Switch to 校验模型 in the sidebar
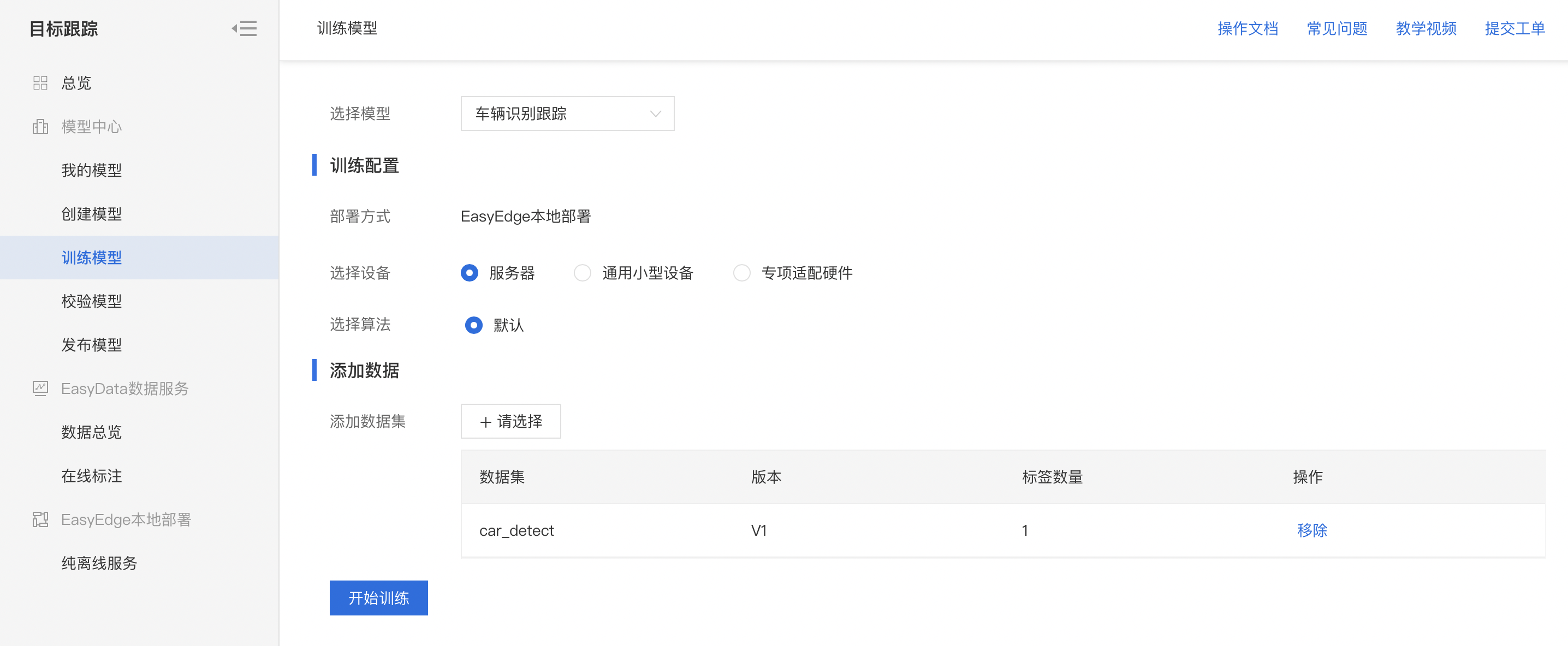The image size is (1568, 646). click(x=91, y=301)
